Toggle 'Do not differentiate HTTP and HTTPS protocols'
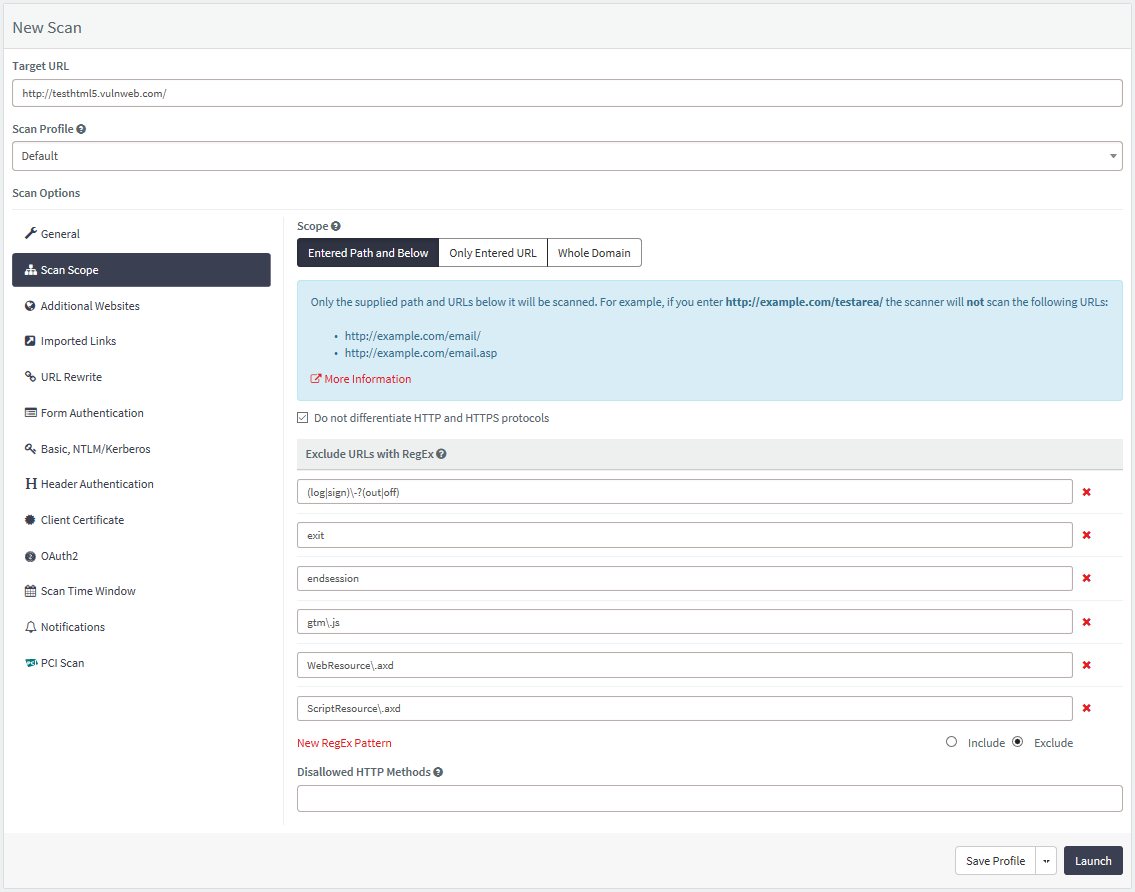 click(303, 418)
